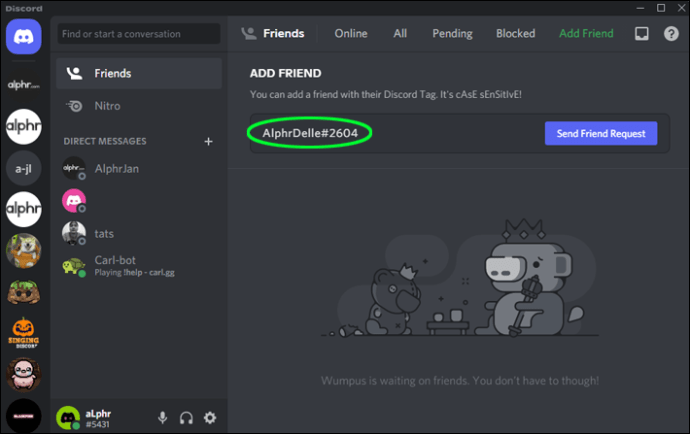Open the dog avatar server
This screenshot has height=434, width=690.
click(x=24, y=251)
